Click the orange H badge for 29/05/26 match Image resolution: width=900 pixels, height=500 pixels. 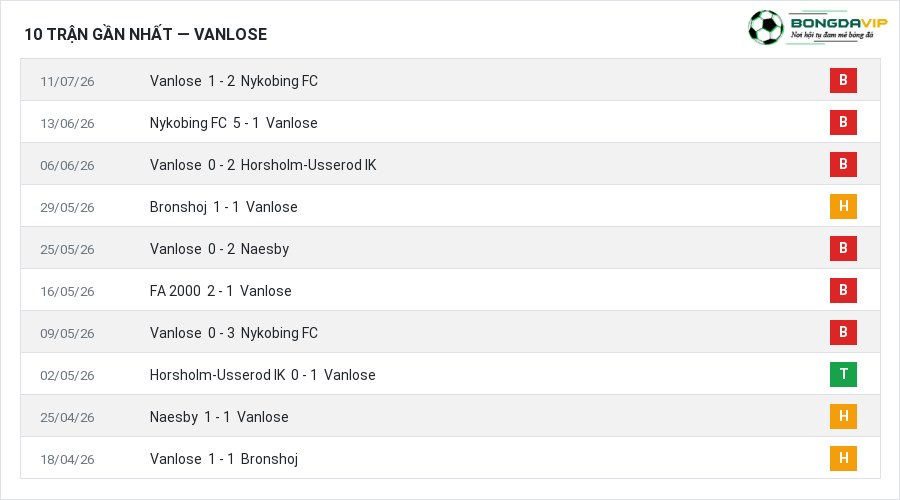tap(843, 206)
